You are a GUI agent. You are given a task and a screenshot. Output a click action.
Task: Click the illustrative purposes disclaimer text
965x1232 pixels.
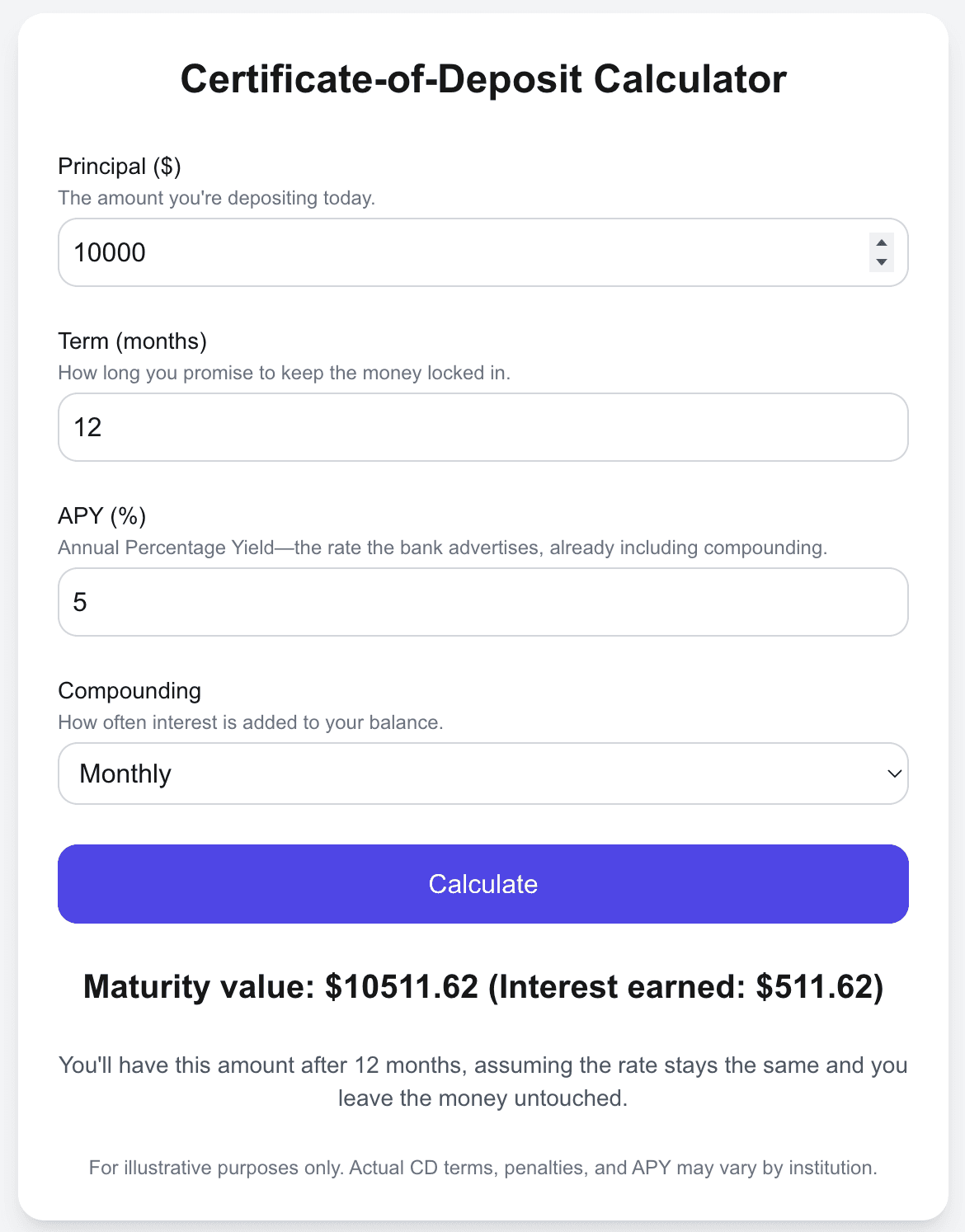(x=482, y=1167)
